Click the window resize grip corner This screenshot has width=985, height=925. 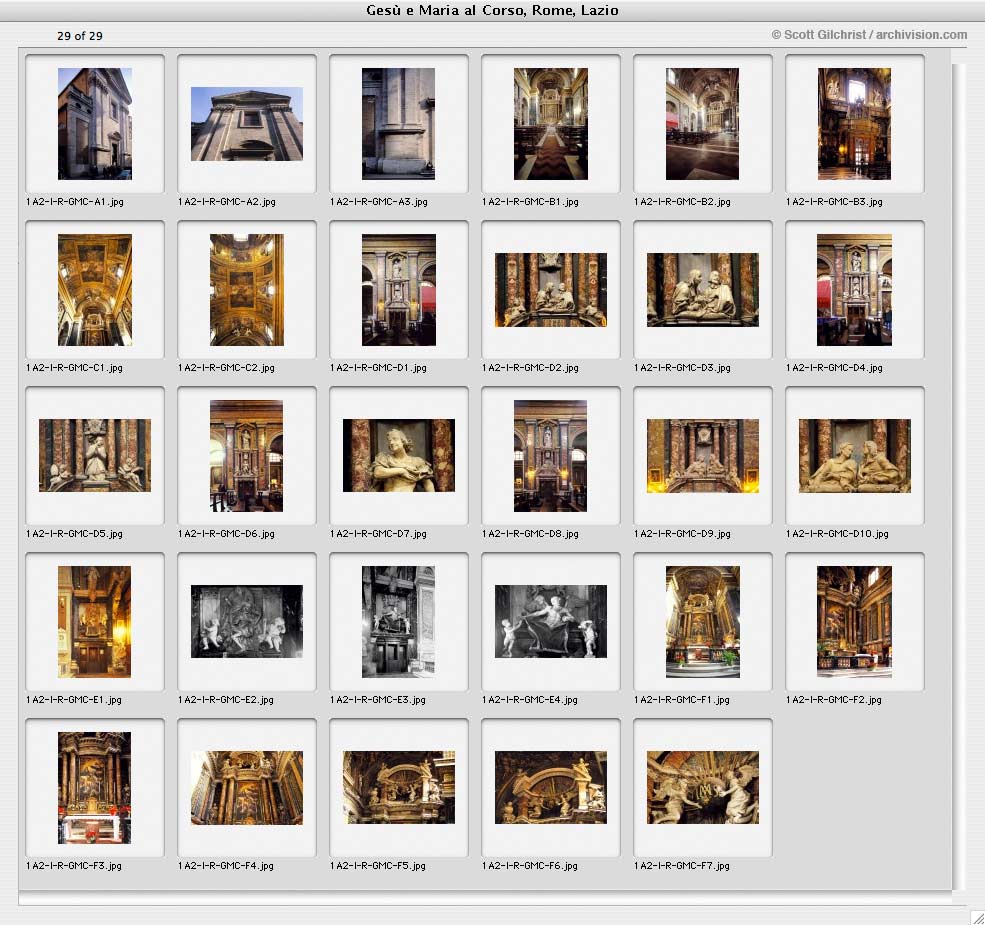[x=977, y=917]
